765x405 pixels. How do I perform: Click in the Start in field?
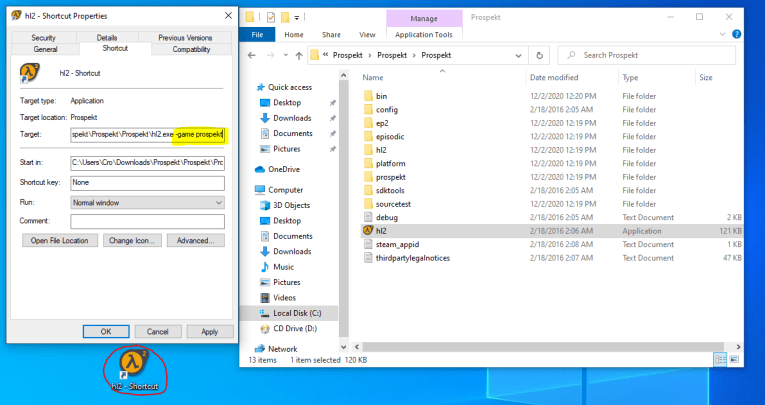point(147,162)
